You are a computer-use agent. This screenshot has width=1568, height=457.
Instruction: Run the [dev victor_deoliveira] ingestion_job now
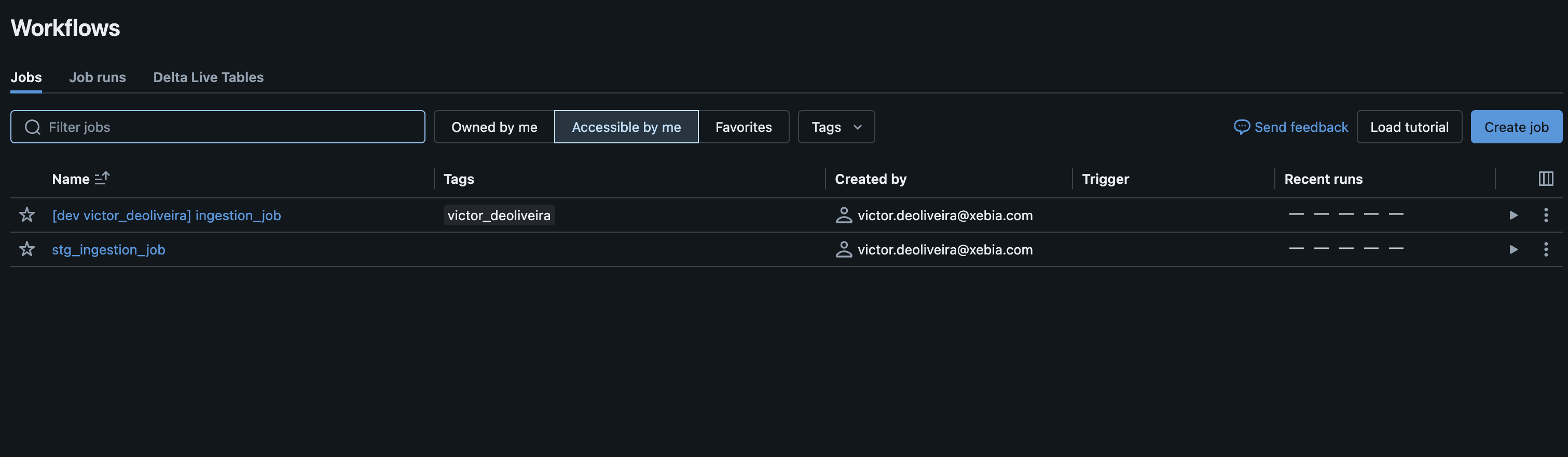pyautogui.click(x=1513, y=215)
